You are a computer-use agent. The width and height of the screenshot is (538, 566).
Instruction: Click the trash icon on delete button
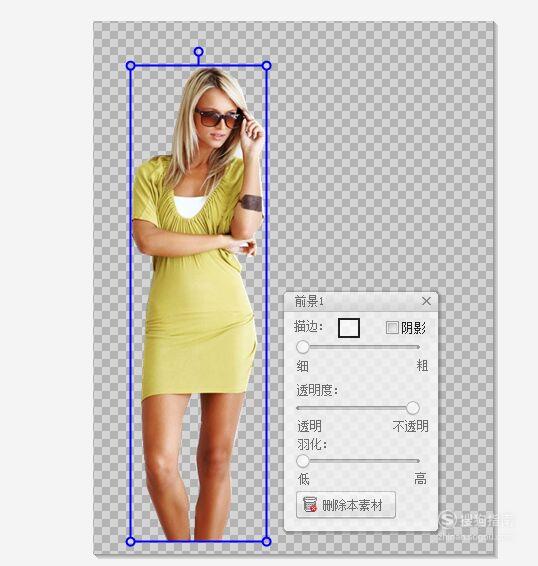click(310, 505)
